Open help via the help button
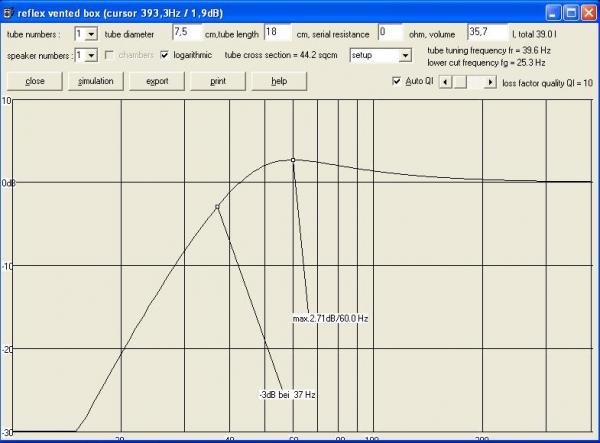Screen dimensions: 600x443 click(x=279, y=80)
